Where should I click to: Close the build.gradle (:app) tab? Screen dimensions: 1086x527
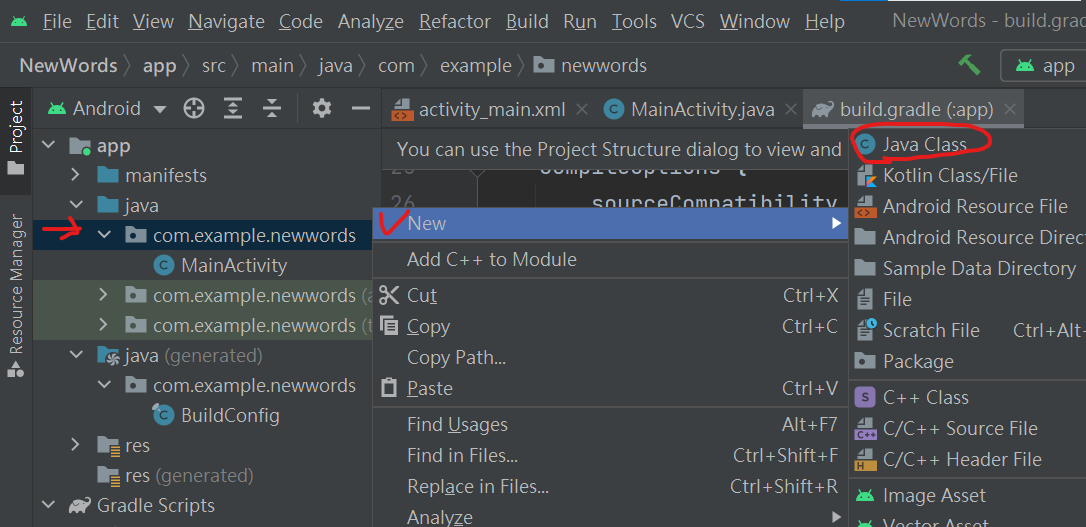pos(1010,109)
